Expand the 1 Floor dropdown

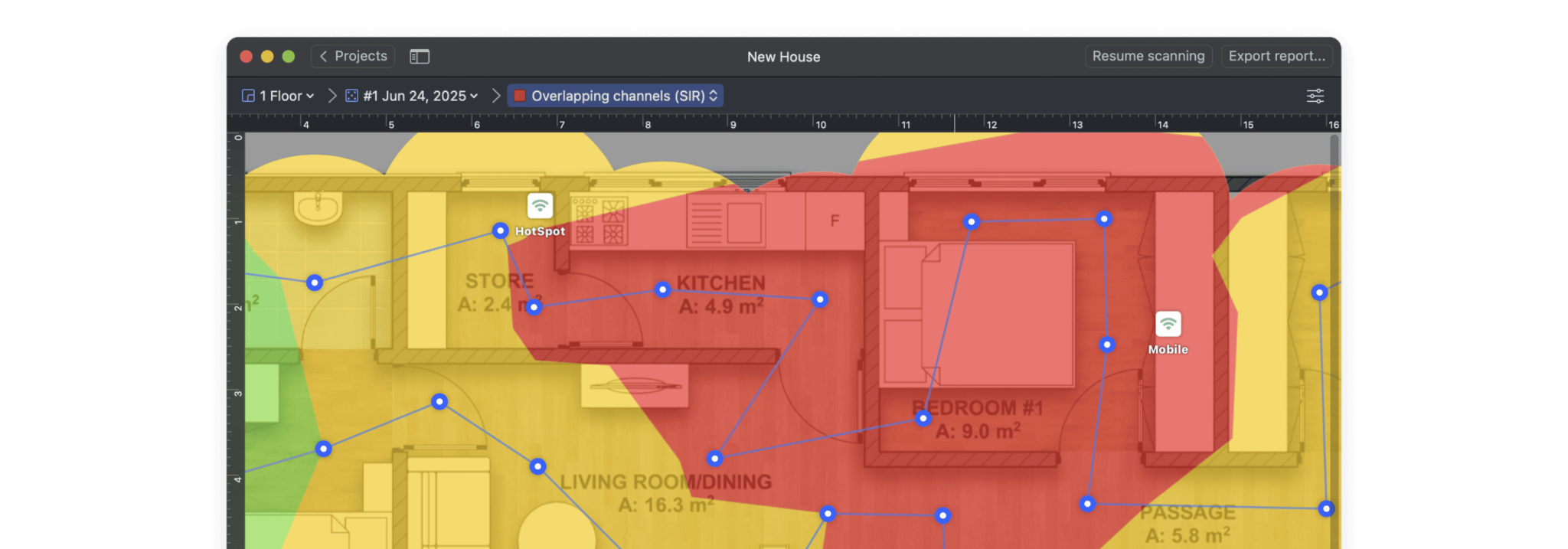click(287, 96)
